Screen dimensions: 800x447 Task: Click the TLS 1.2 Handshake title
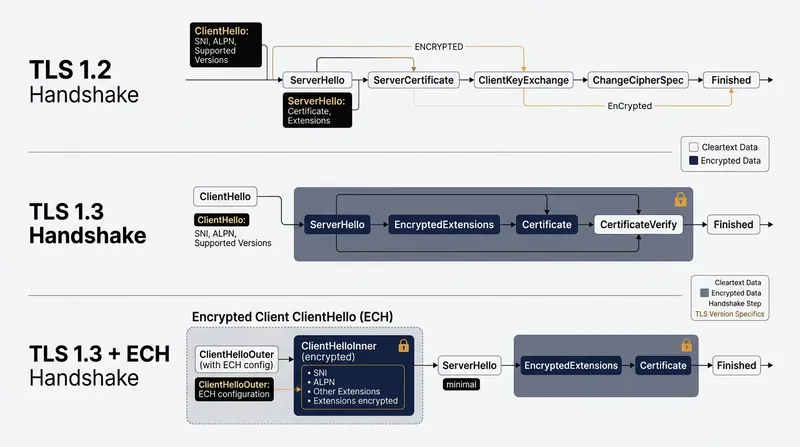(x=84, y=82)
